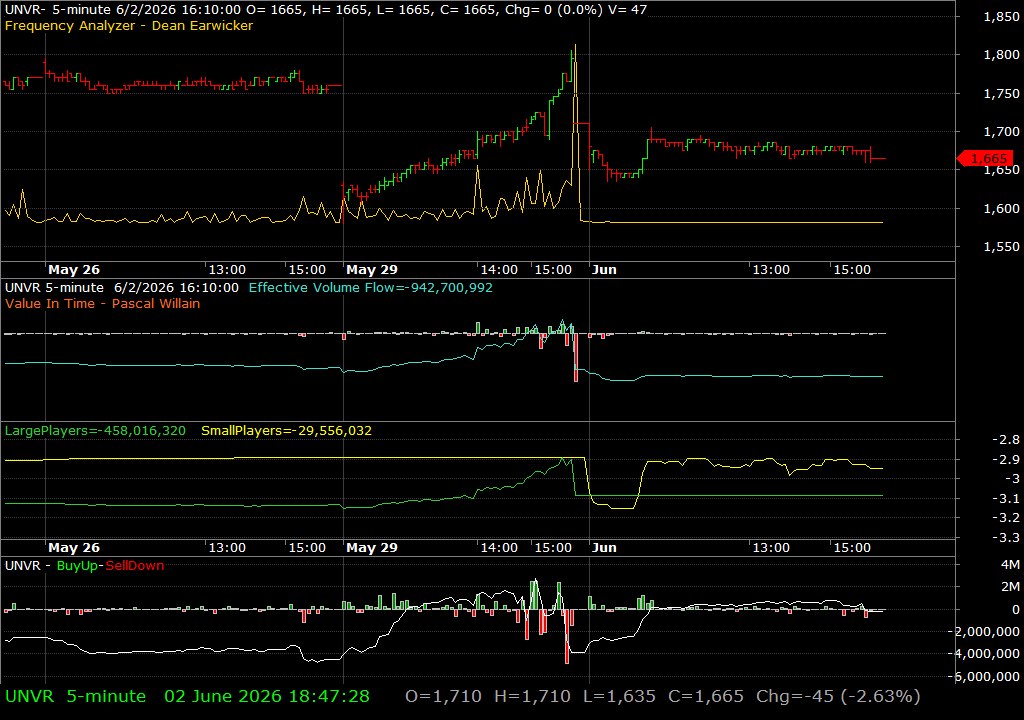Click 'May 26' on the price chart time axis
The width and height of the screenshot is (1024, 720).
74,270
